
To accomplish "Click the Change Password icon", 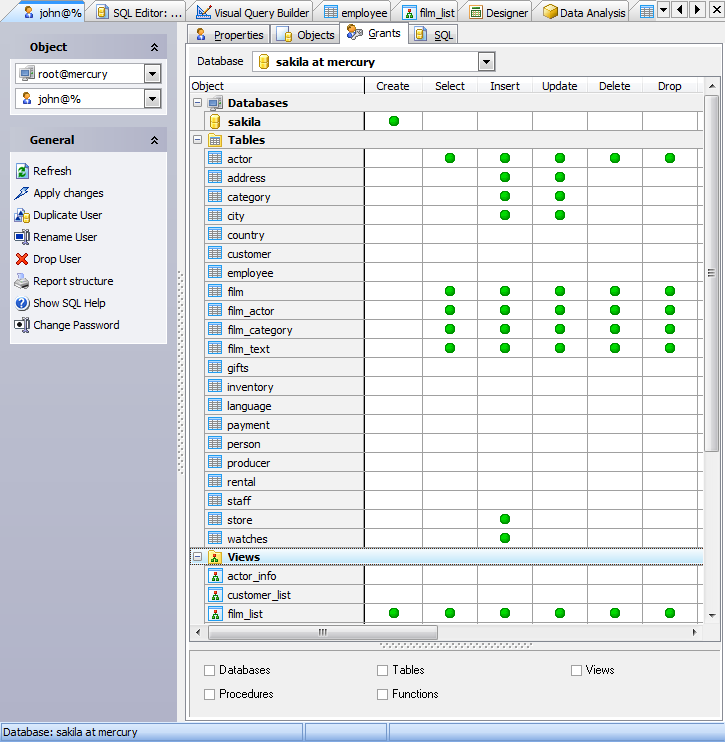I will click(22, 325).
